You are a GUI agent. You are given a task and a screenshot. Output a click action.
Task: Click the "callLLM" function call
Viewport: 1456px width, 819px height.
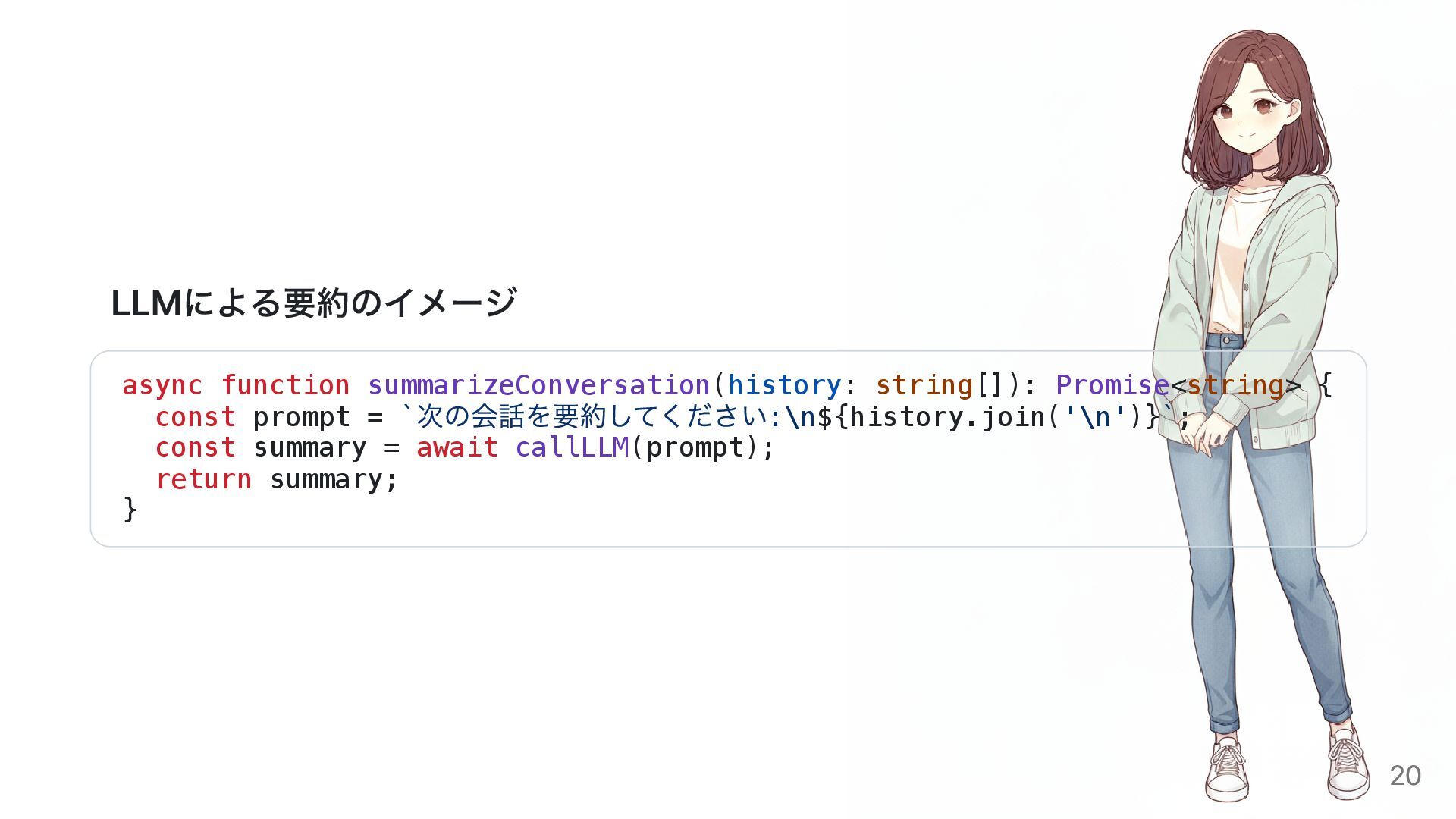point(572,448)
